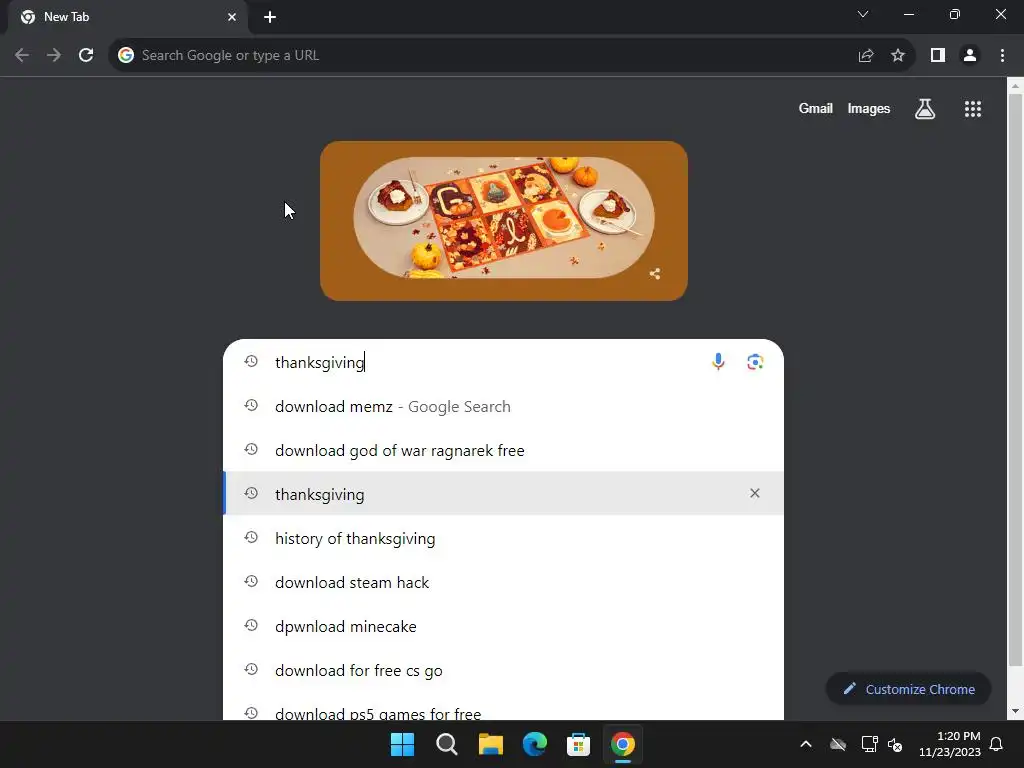Screen dimensions: 1024x768
Task: Open Search Labs flask icon
Action: (925, 109)
